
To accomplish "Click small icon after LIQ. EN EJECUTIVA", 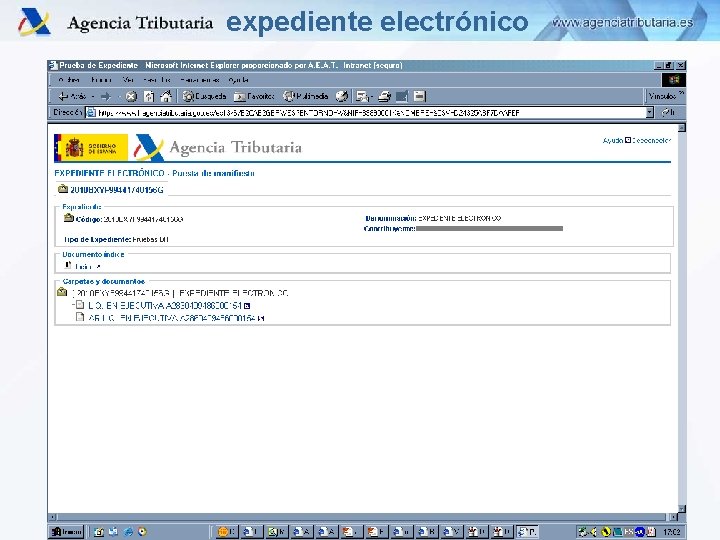I will click(247, 306).
